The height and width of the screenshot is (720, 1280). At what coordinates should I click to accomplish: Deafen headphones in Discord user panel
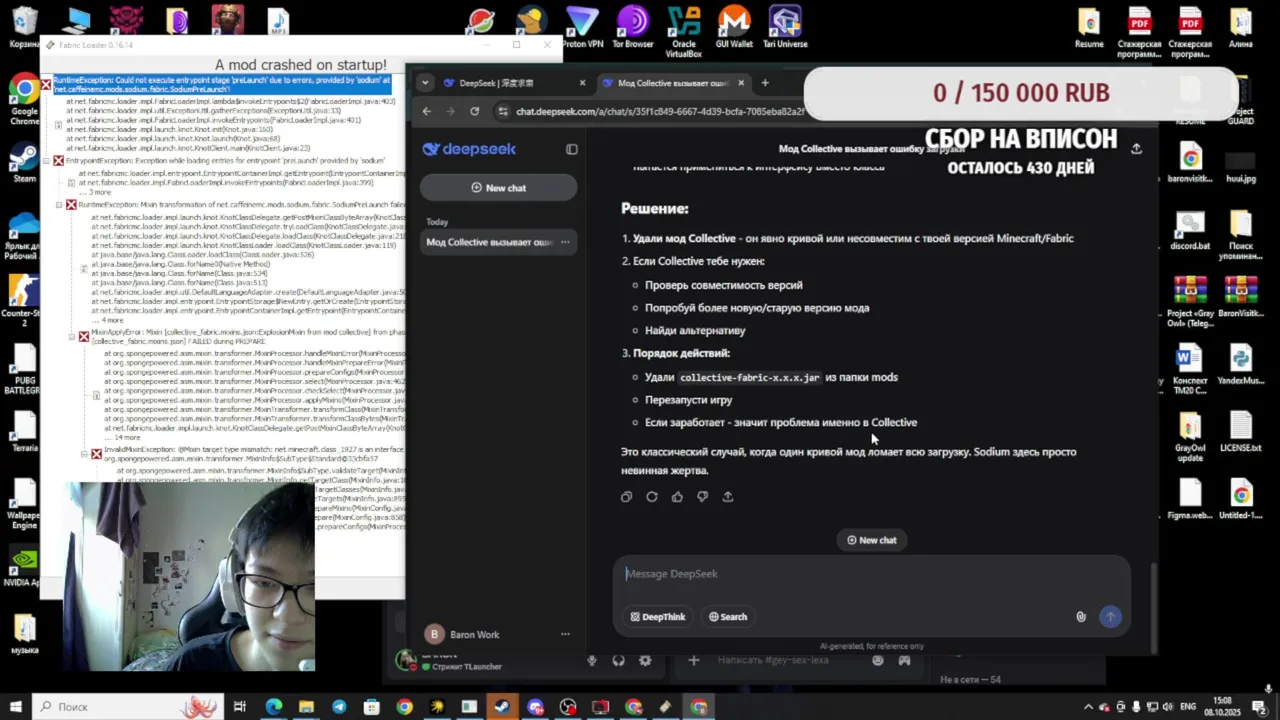pyautogui.click(x=618, y=660)
